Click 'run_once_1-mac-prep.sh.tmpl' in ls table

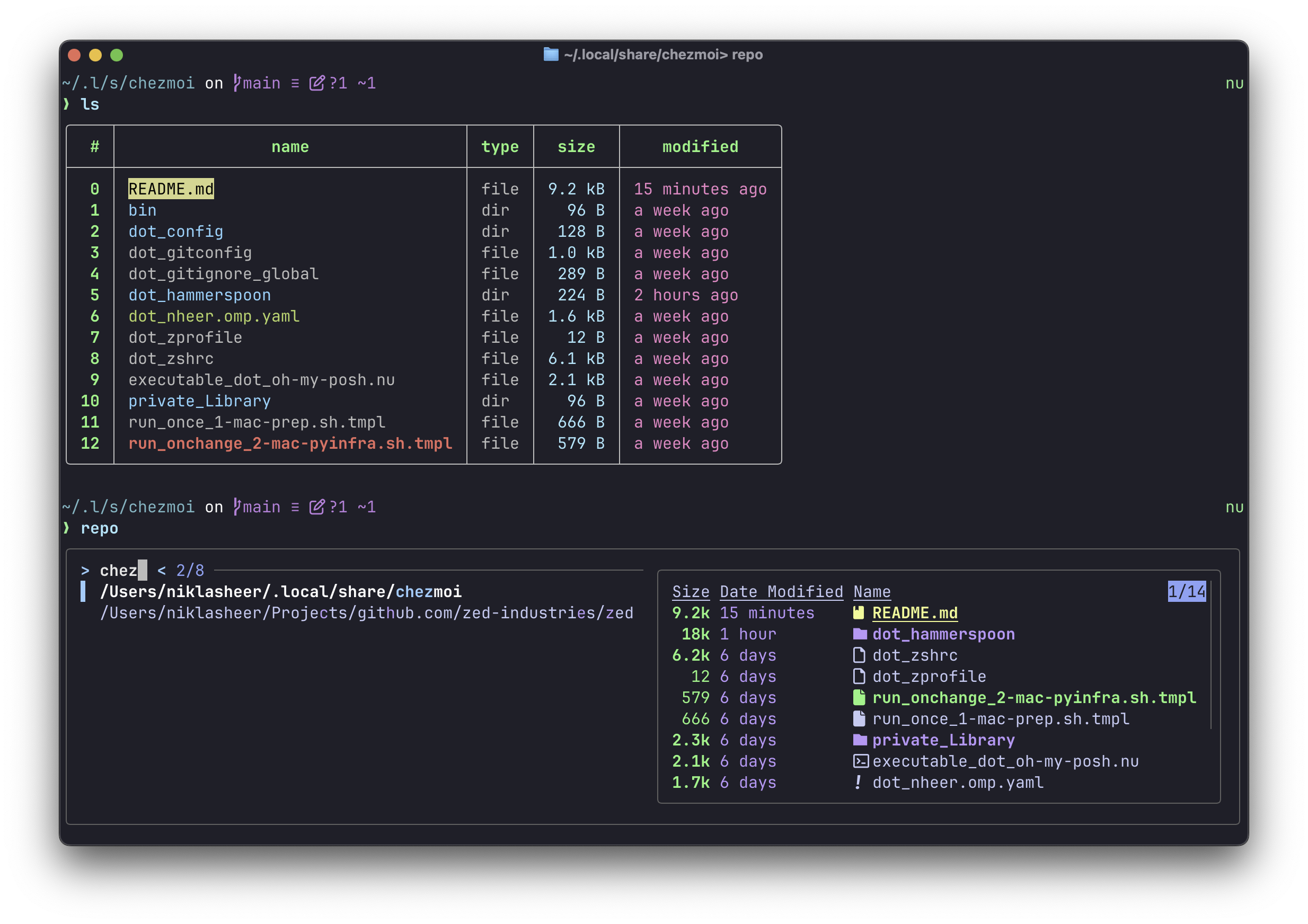(257, 422)
